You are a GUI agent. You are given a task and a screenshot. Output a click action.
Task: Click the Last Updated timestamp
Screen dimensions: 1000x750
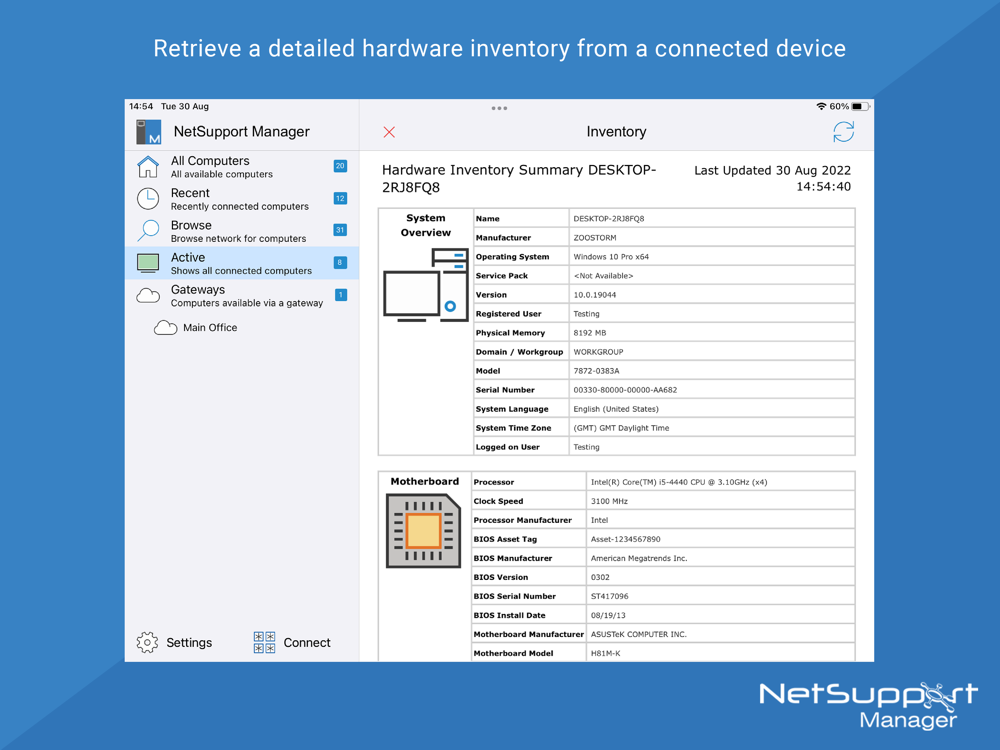point(772,179)
